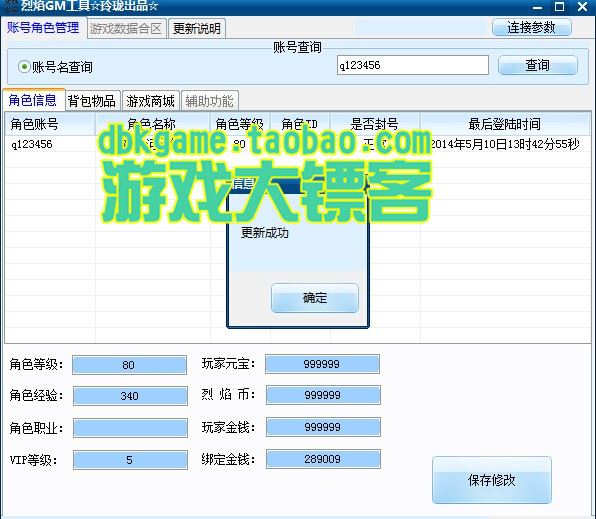Edit the VIP等级 field
This screenshot has width=596, height=519.
pos(130,460)
